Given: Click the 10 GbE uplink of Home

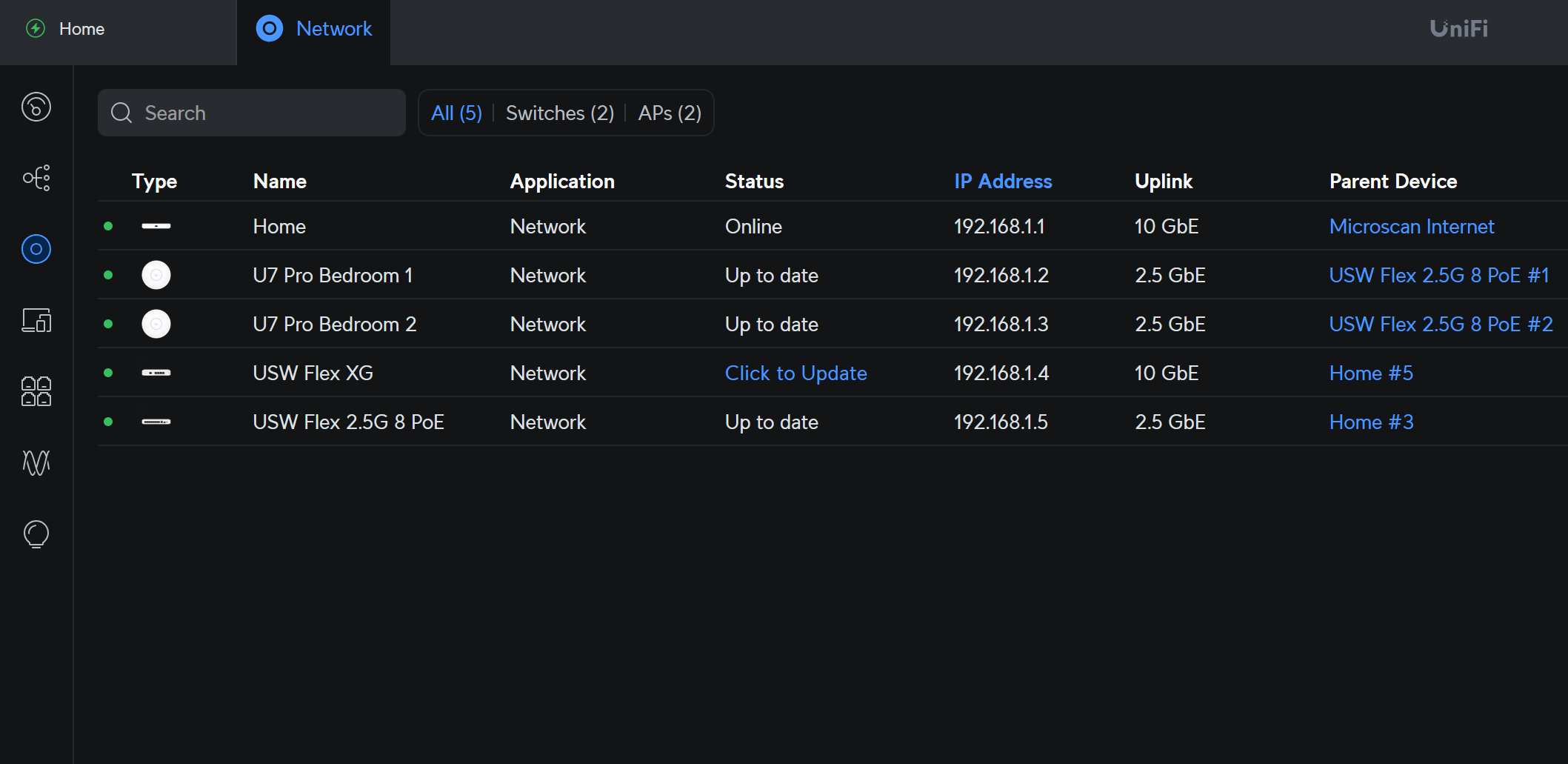Looking at the screenshot, I should 1167,226.
